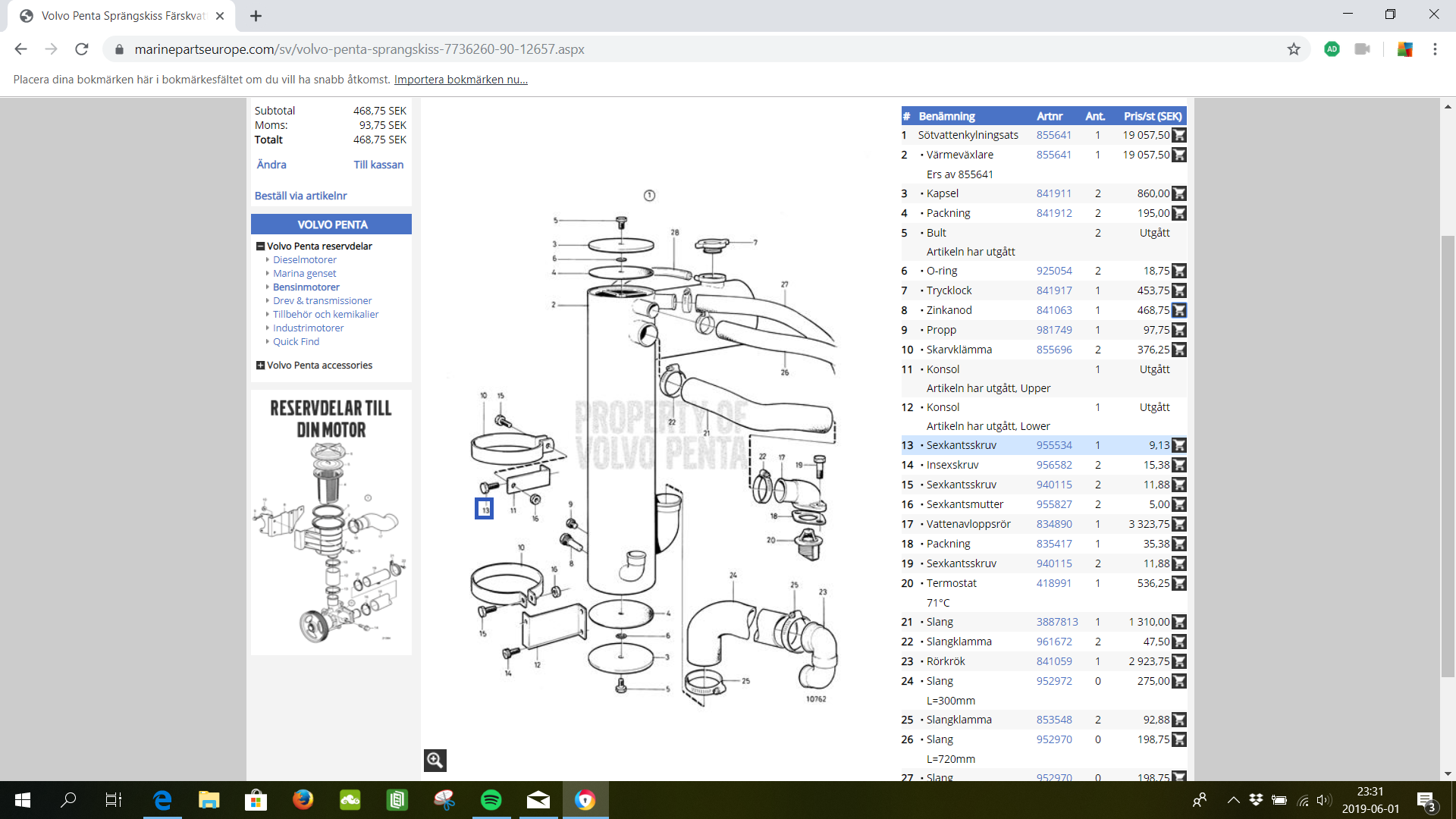Open a new browser tab
The width and height of the screenshot is (1456, 819).
point(256,16)
